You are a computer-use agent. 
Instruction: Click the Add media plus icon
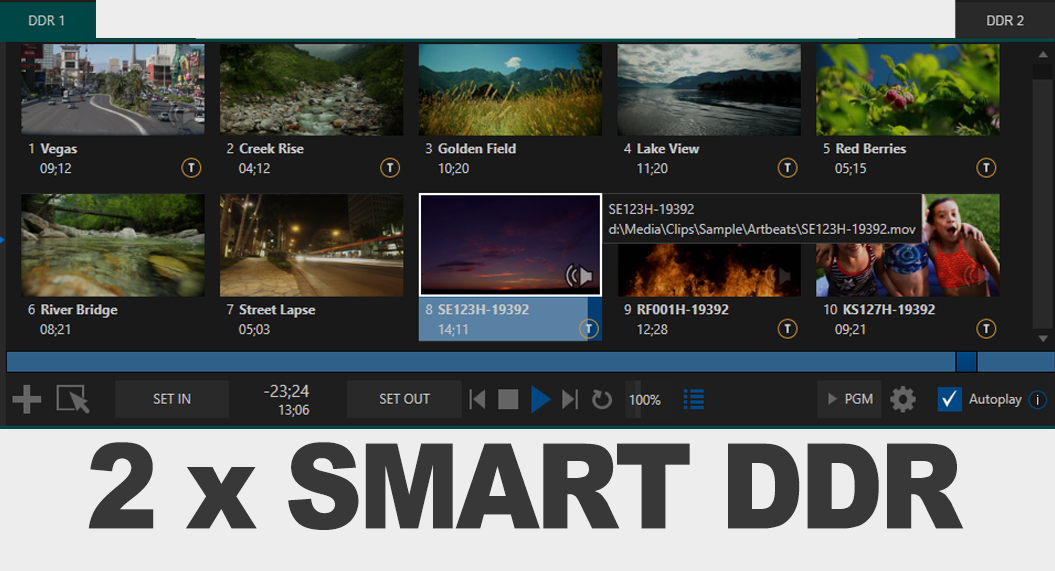coord(26,400)
